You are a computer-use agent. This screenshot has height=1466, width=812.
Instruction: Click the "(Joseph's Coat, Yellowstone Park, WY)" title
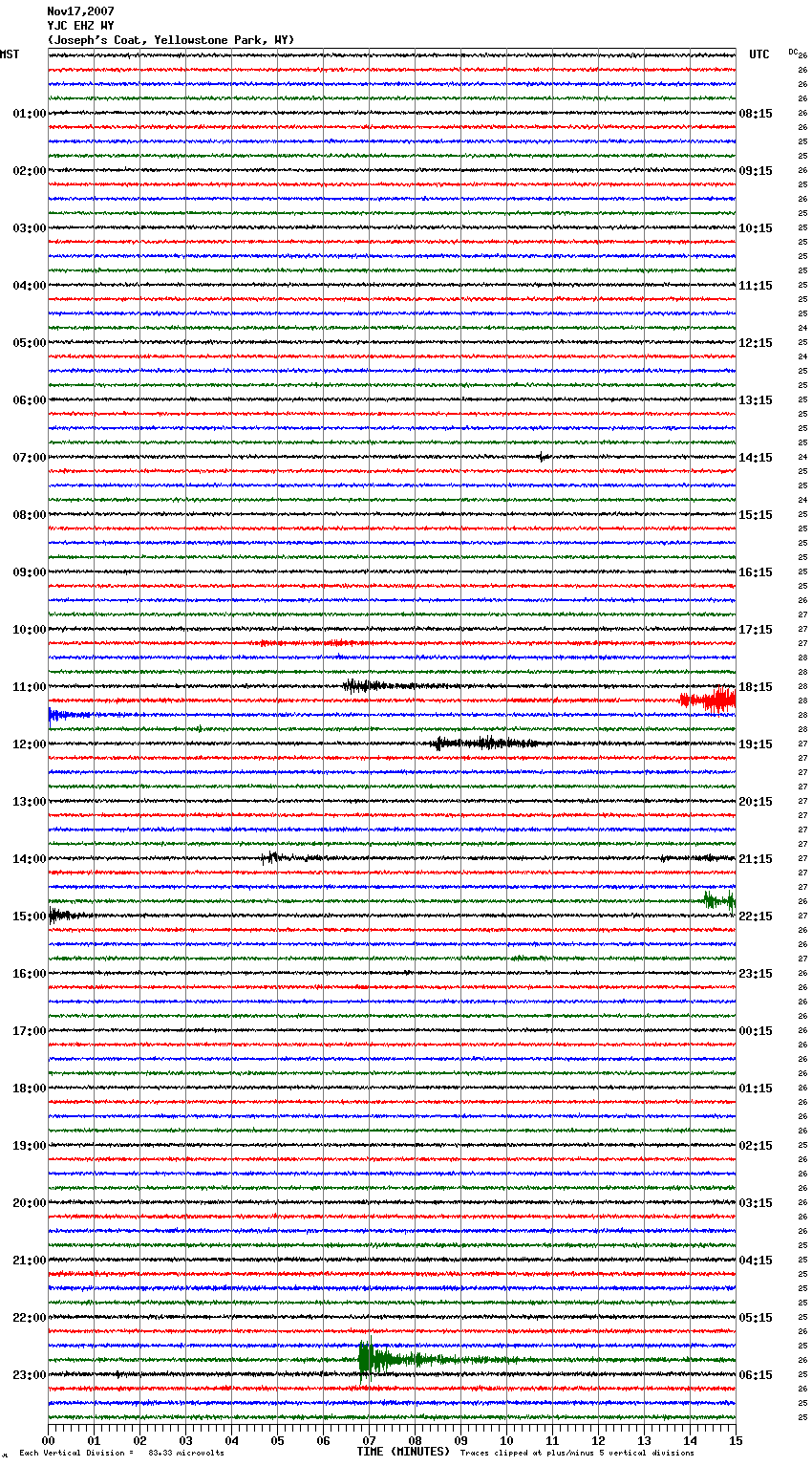pyautogui.click(x=171, y=40)
